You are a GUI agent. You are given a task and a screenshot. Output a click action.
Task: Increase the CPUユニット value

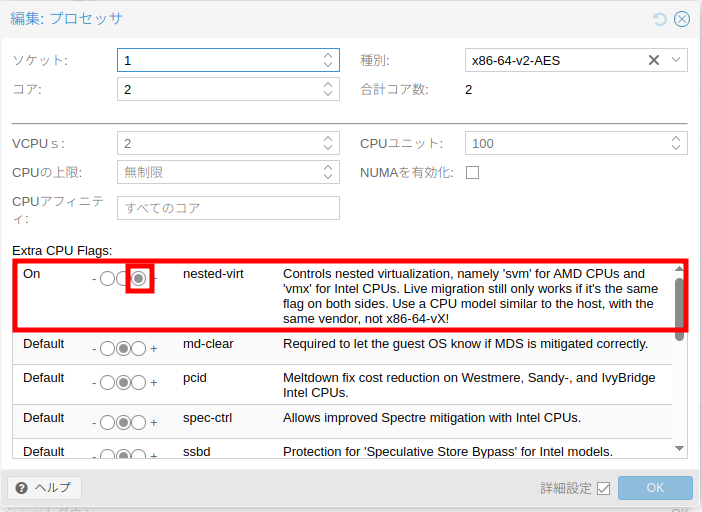click(676, 139)
